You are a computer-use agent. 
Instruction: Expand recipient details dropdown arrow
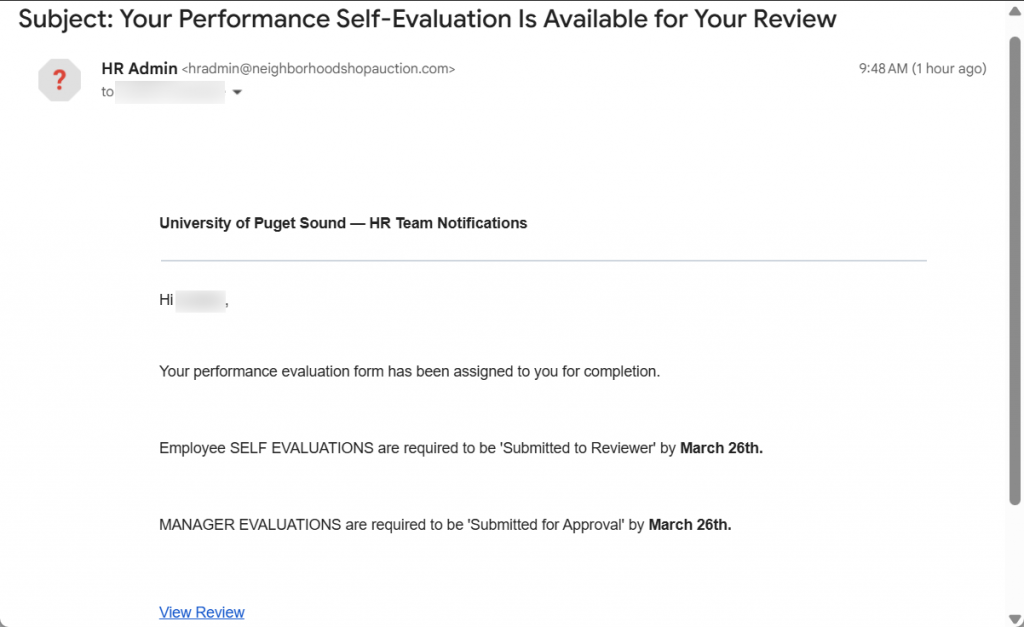(x=237, y=92)
